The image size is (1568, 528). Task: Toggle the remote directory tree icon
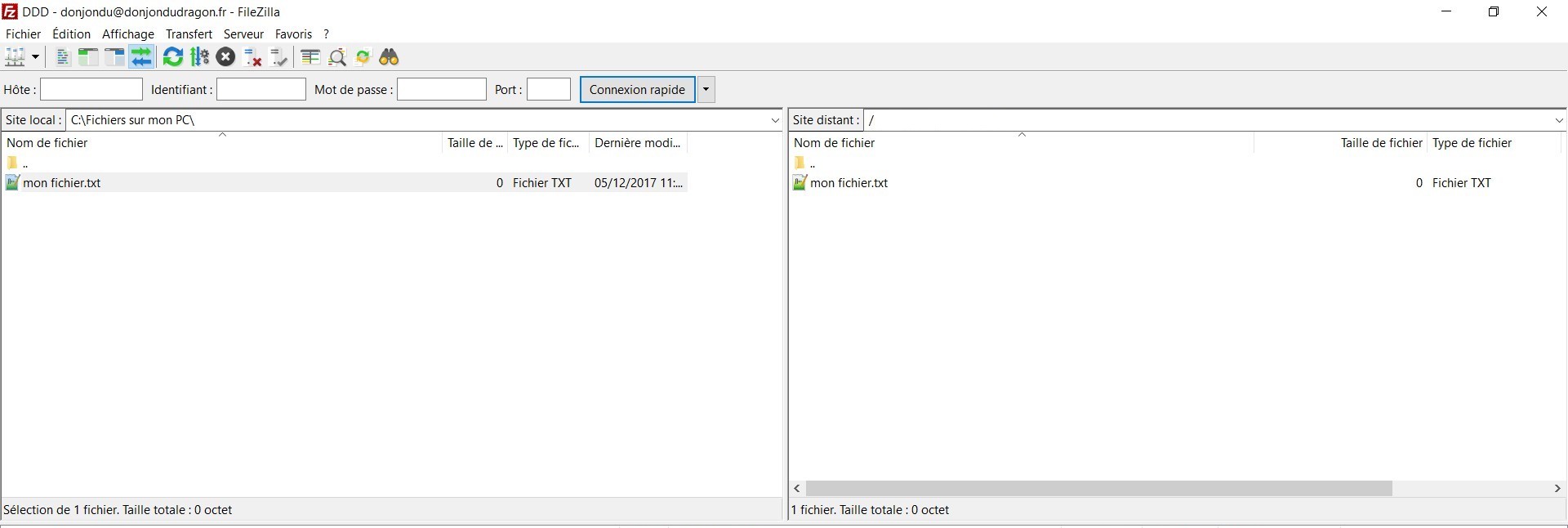[x=114, y=57]
